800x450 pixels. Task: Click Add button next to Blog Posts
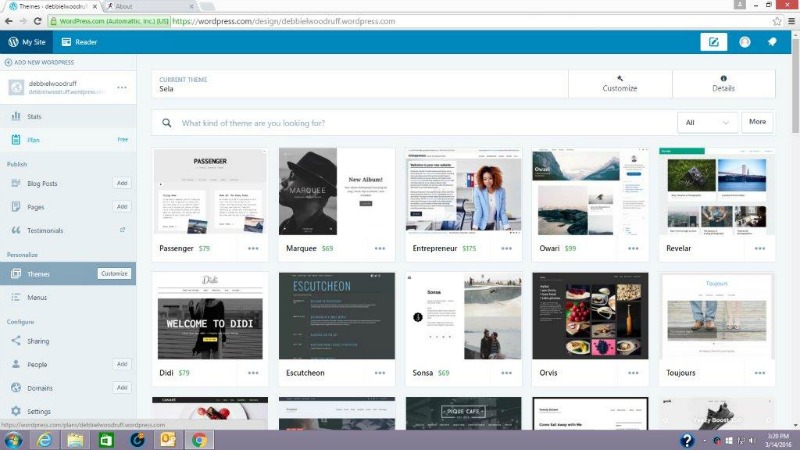(x=122, y=183)
